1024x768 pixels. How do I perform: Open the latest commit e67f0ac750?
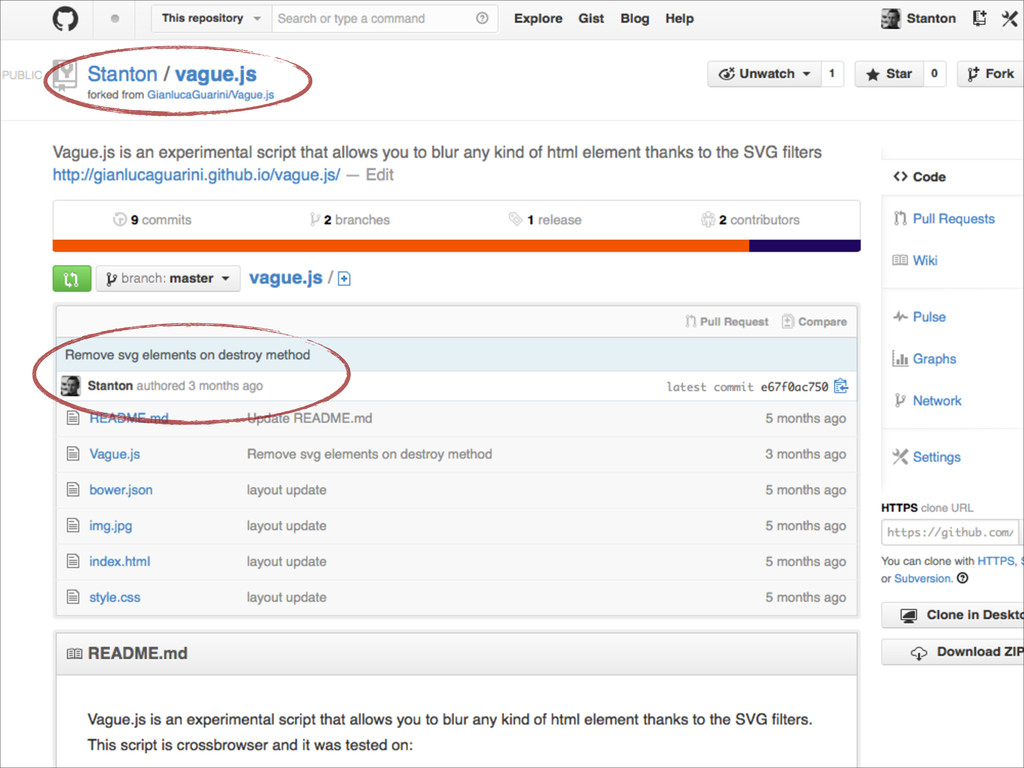[x=794, y=387]
